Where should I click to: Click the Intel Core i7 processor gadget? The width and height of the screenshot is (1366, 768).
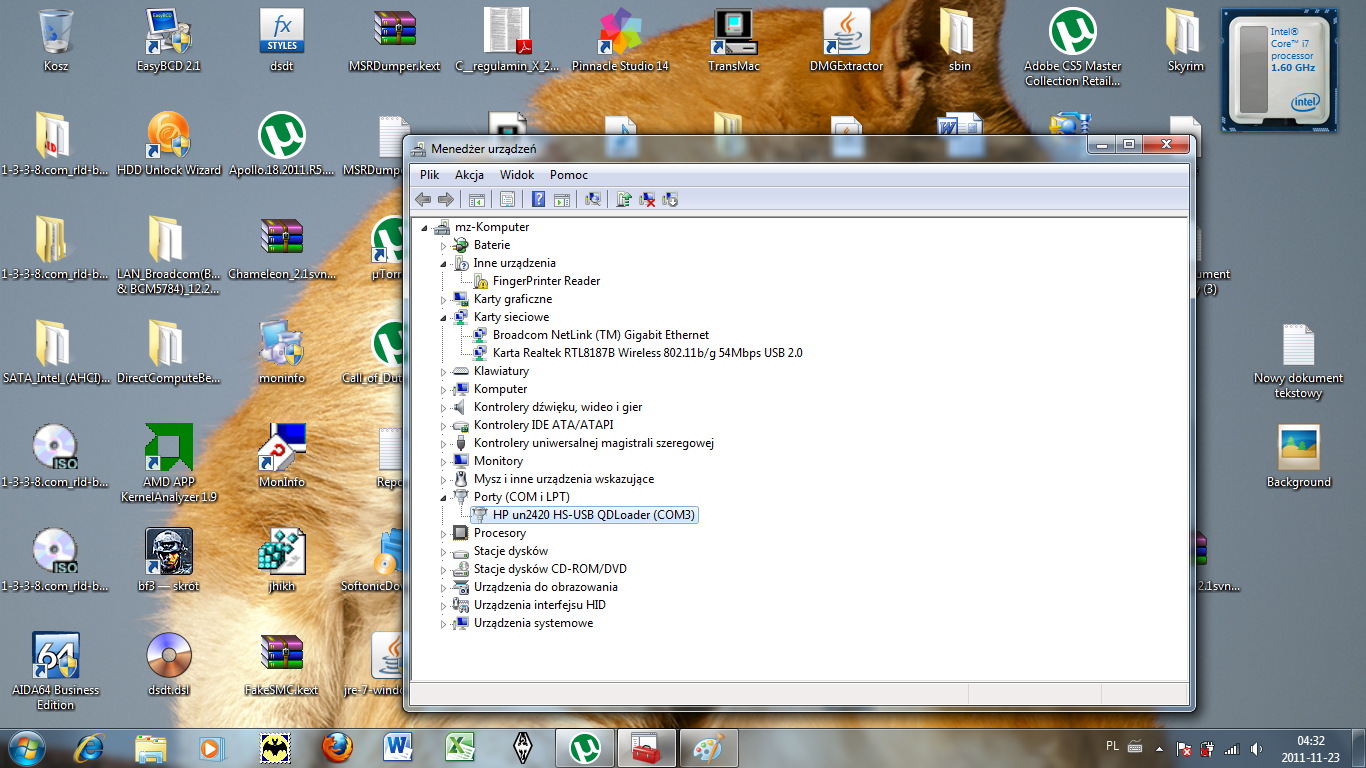click(x=1281, y=71)
